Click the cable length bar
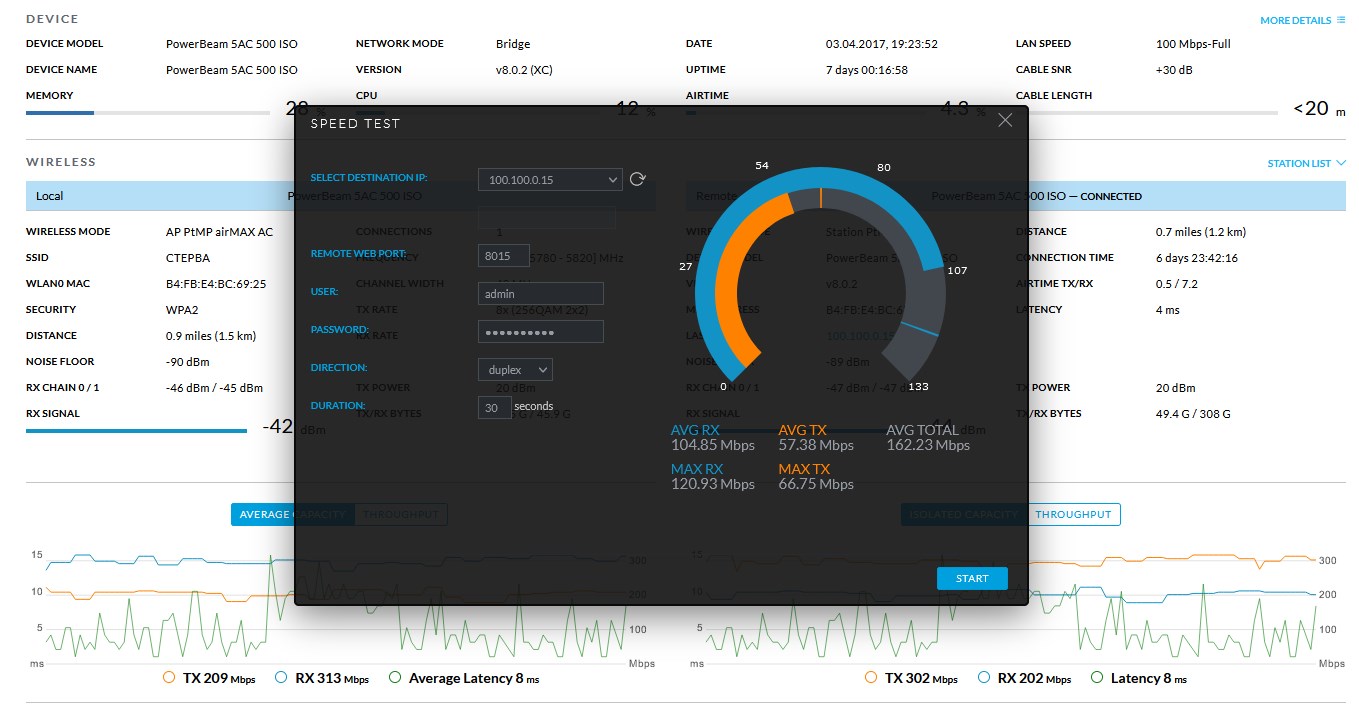The width and height of the screenshot is (1359, 710). pyautogui.click(x=1147, y=113)
